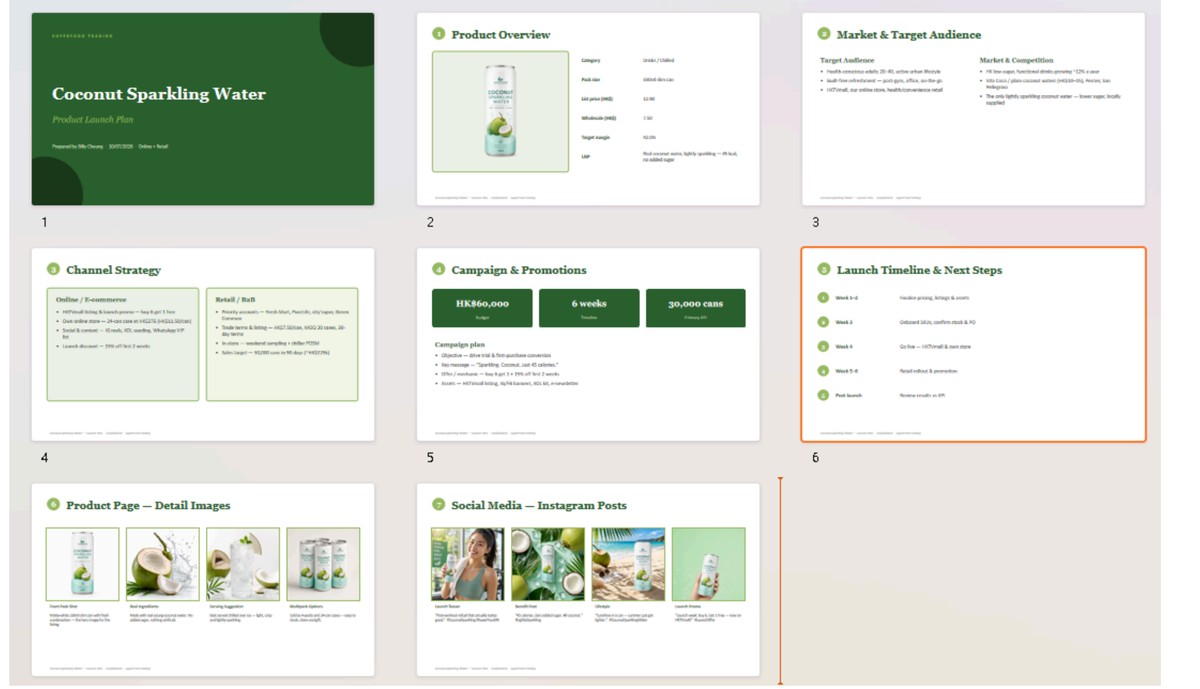Click the 'HK$60,000' budget card
The height and width of the screenshot is (689, 1200).
[x=482, y=308]
